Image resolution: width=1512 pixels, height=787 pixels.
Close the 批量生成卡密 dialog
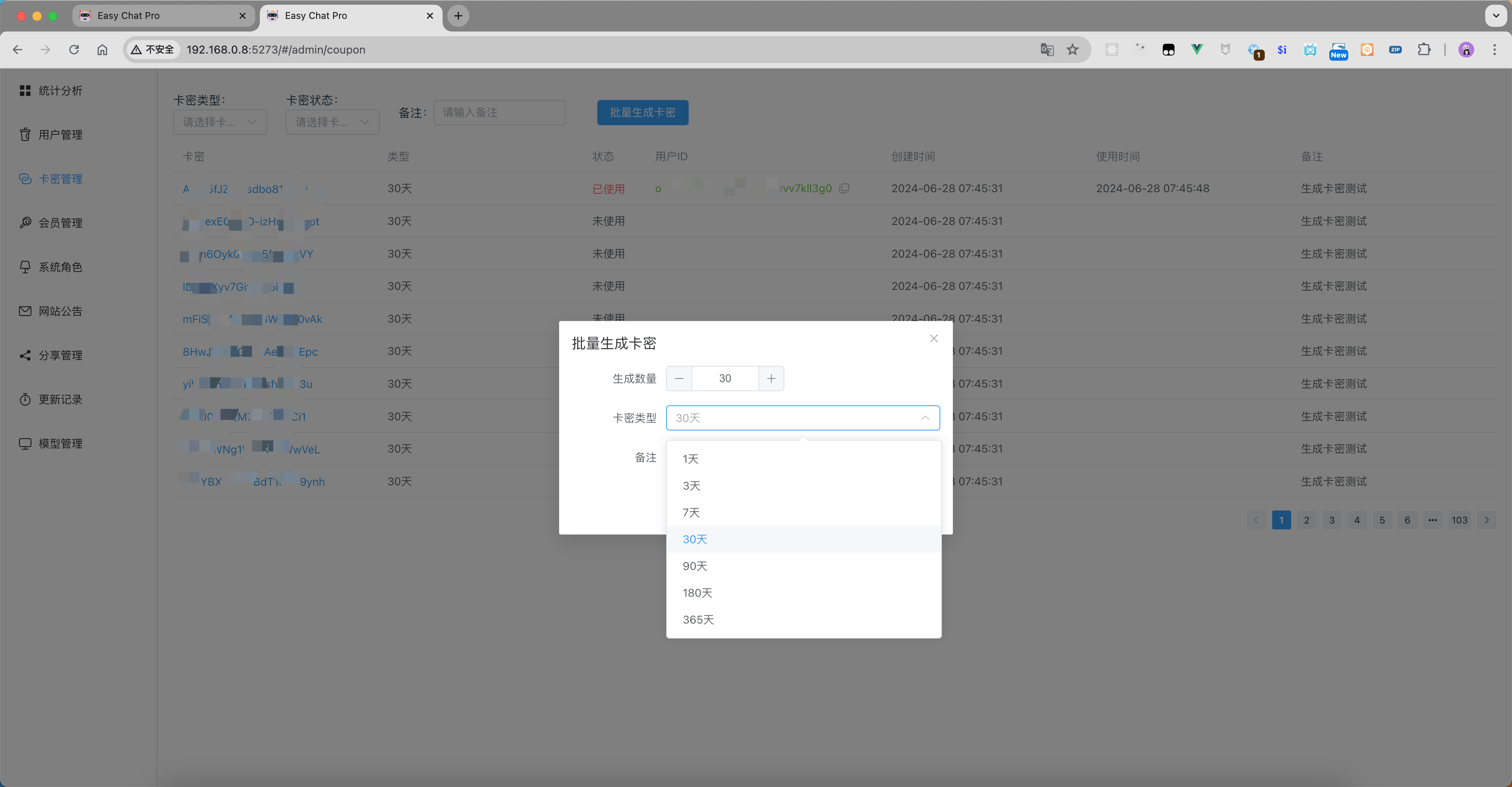point(933,338)
